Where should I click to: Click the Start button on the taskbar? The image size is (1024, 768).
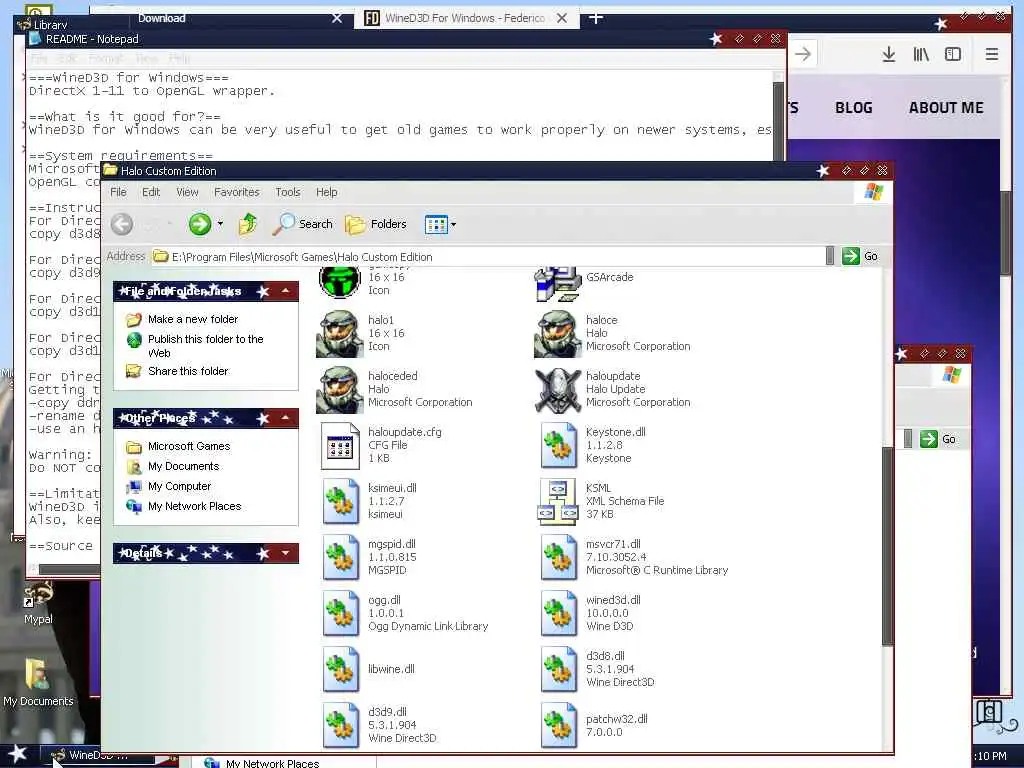18,756
